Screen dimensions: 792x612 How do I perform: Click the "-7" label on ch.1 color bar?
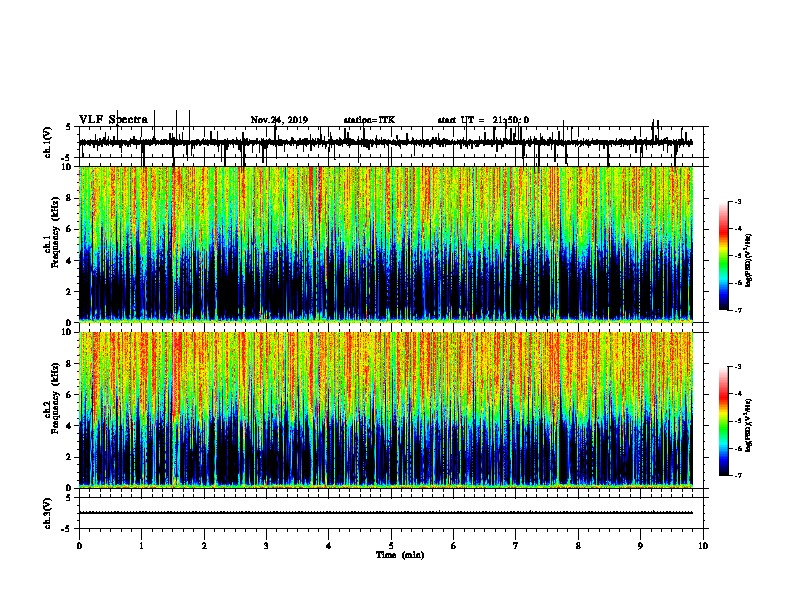(737, 310)
